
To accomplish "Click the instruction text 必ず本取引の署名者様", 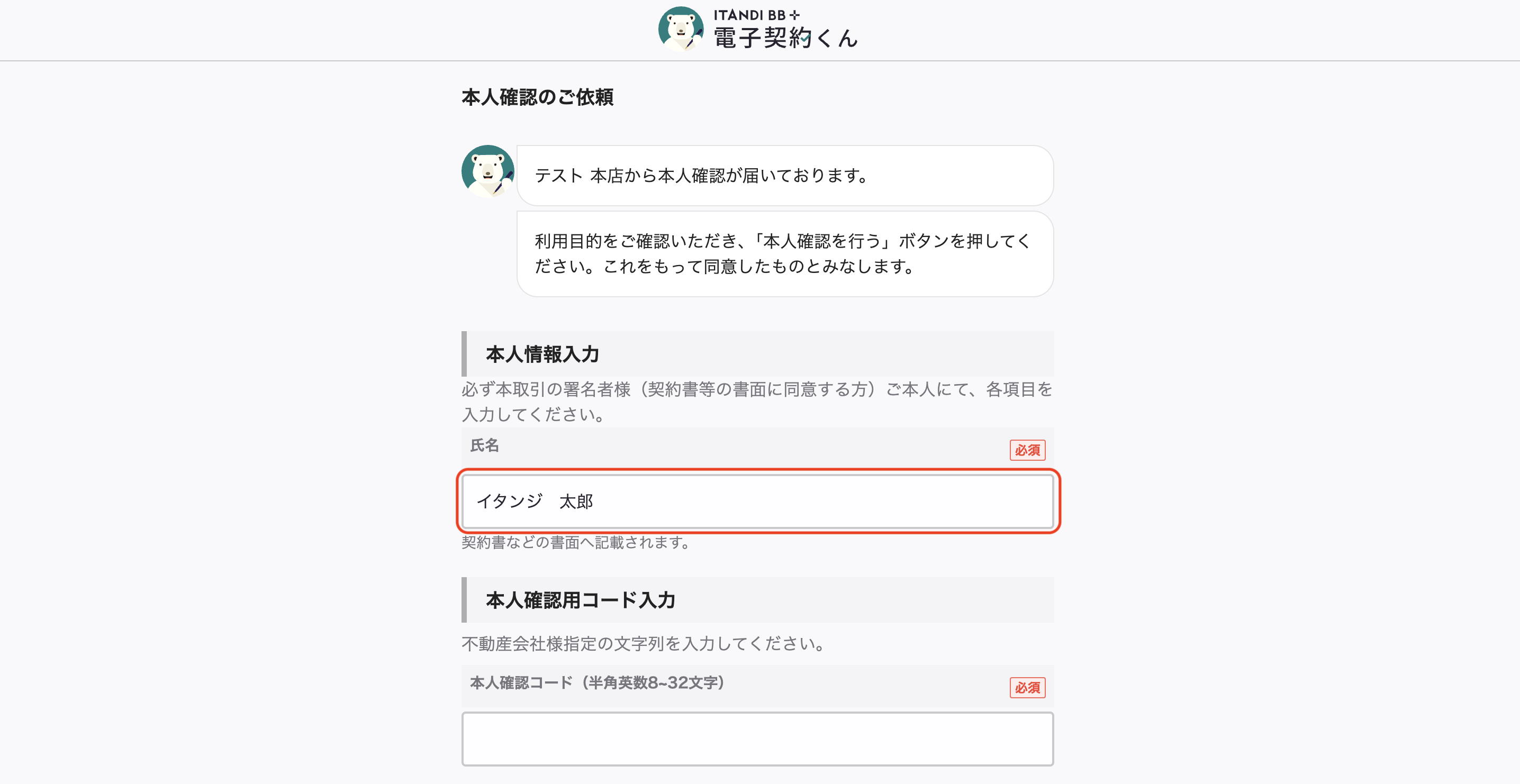I will pyautogui.click(x=758, y=402).
